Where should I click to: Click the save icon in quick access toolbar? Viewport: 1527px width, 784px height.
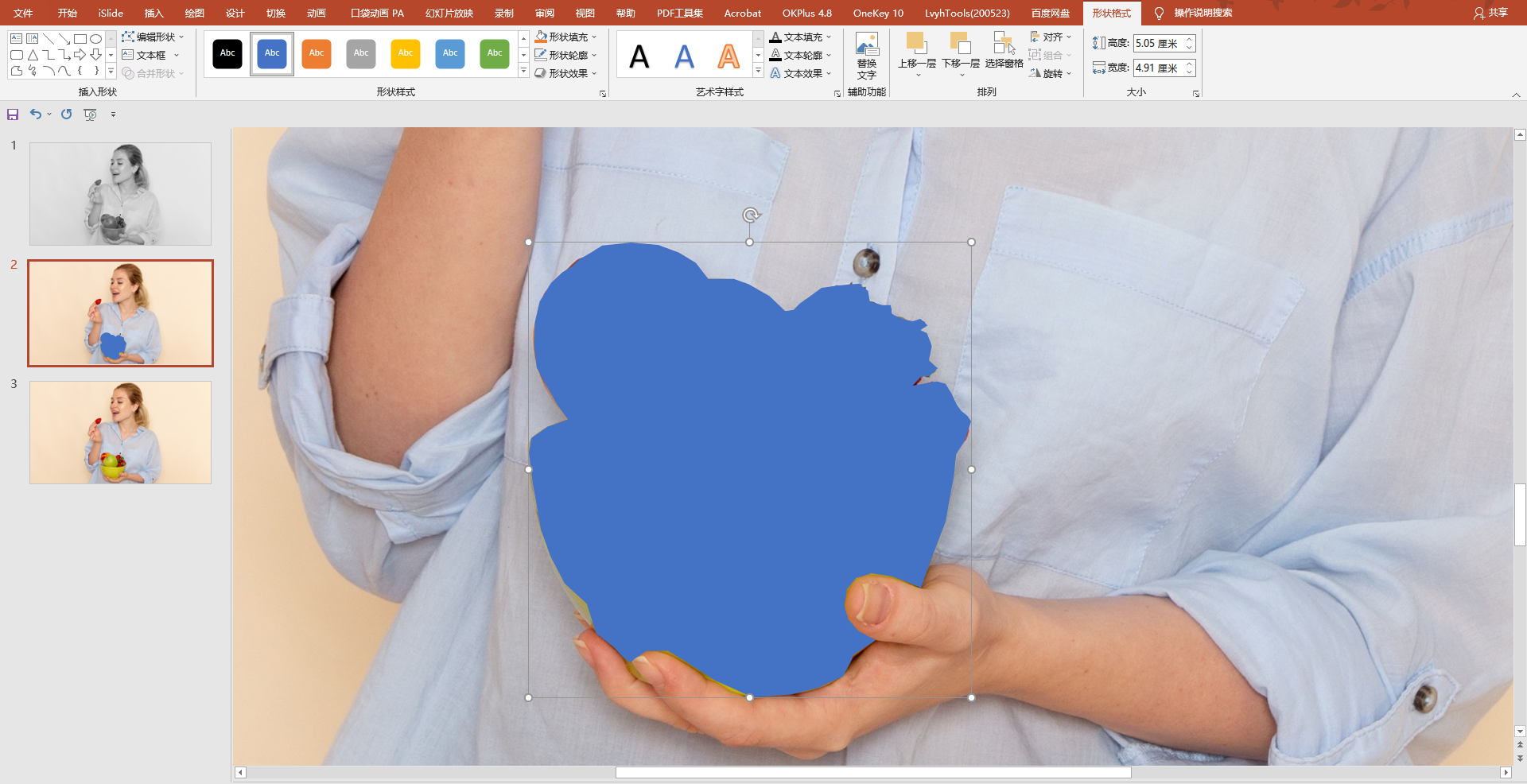[13, 114]
